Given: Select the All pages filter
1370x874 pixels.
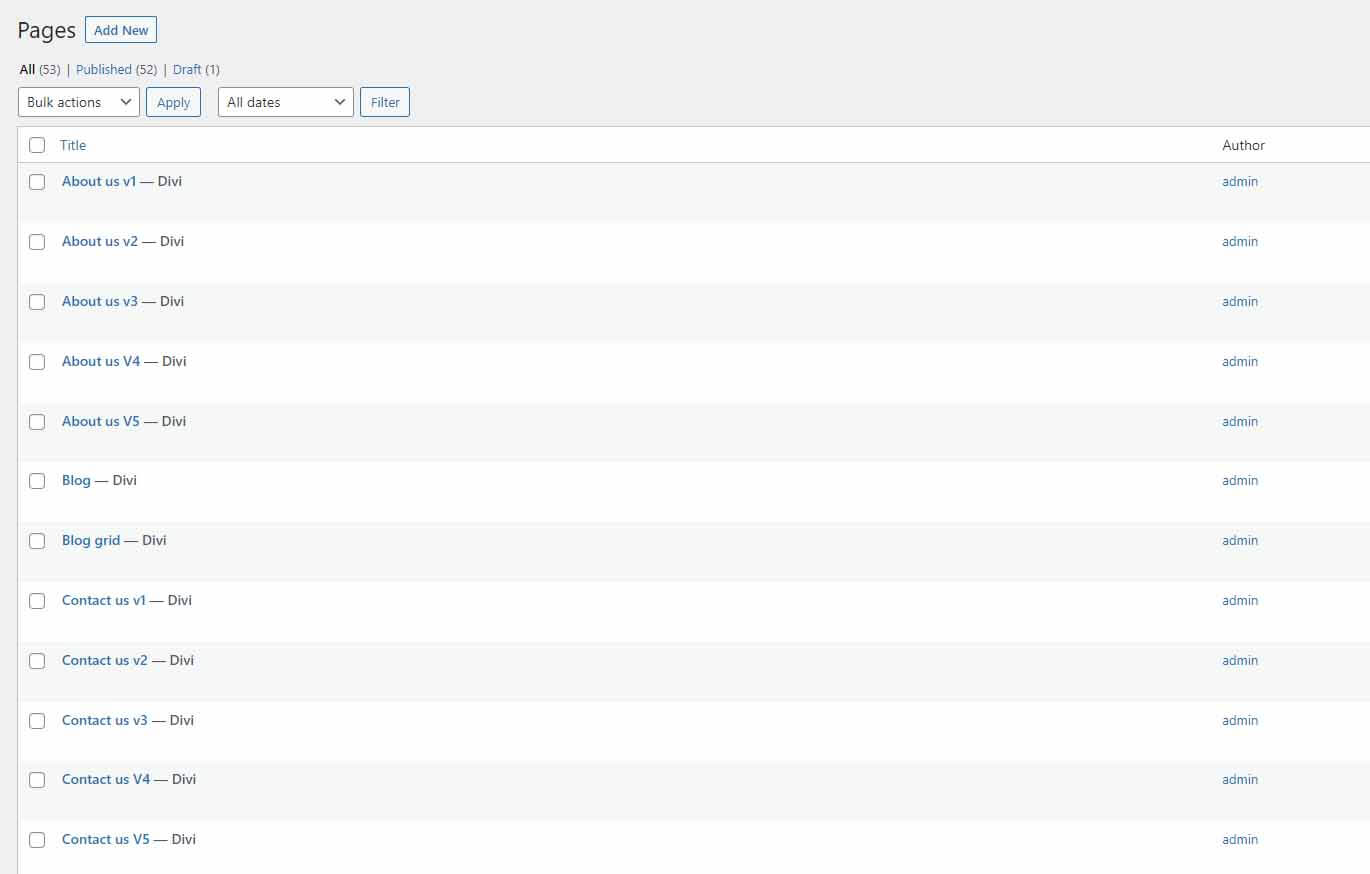Looking at the screenshot, I should (x=27, y=69).
